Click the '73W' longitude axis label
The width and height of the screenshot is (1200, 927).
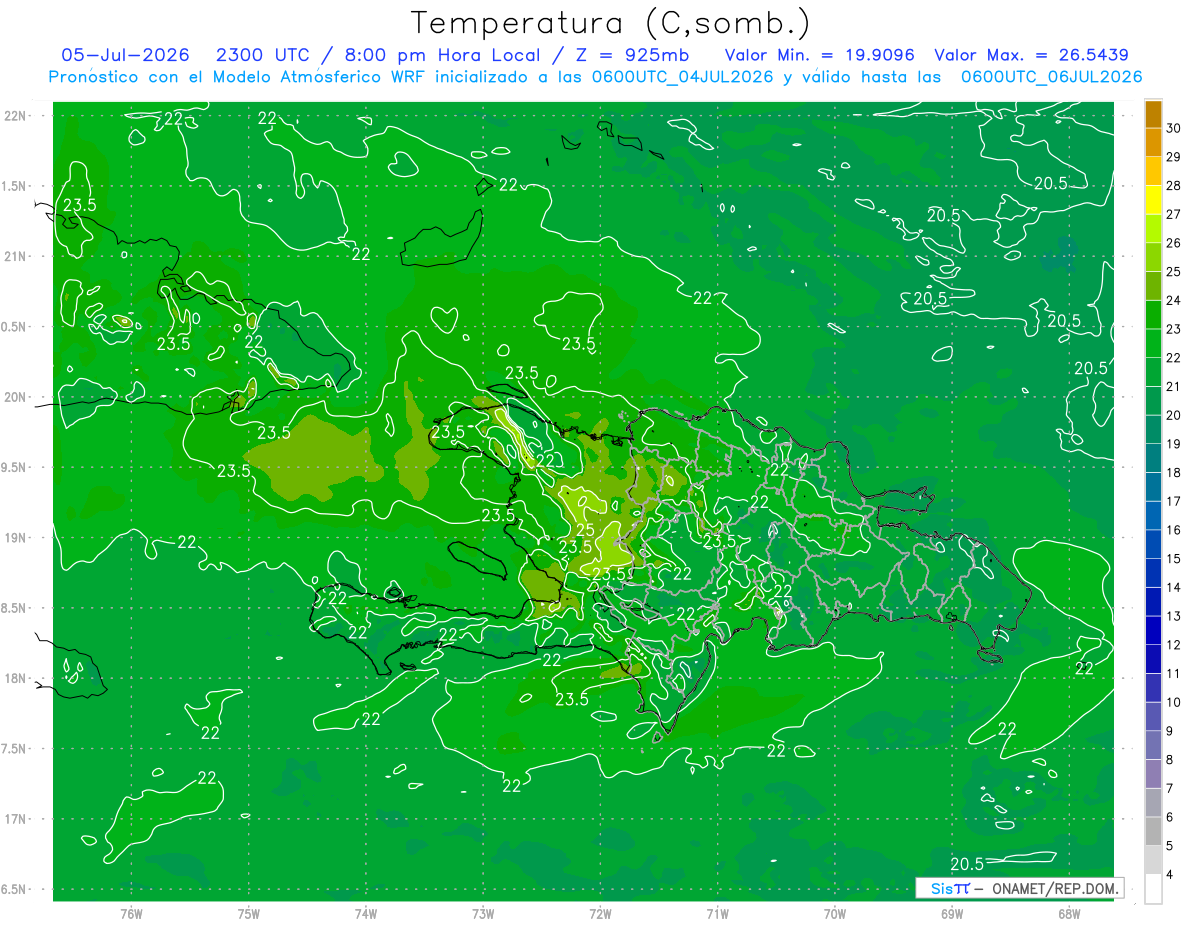pyautogui.click(x=483, y=914)
